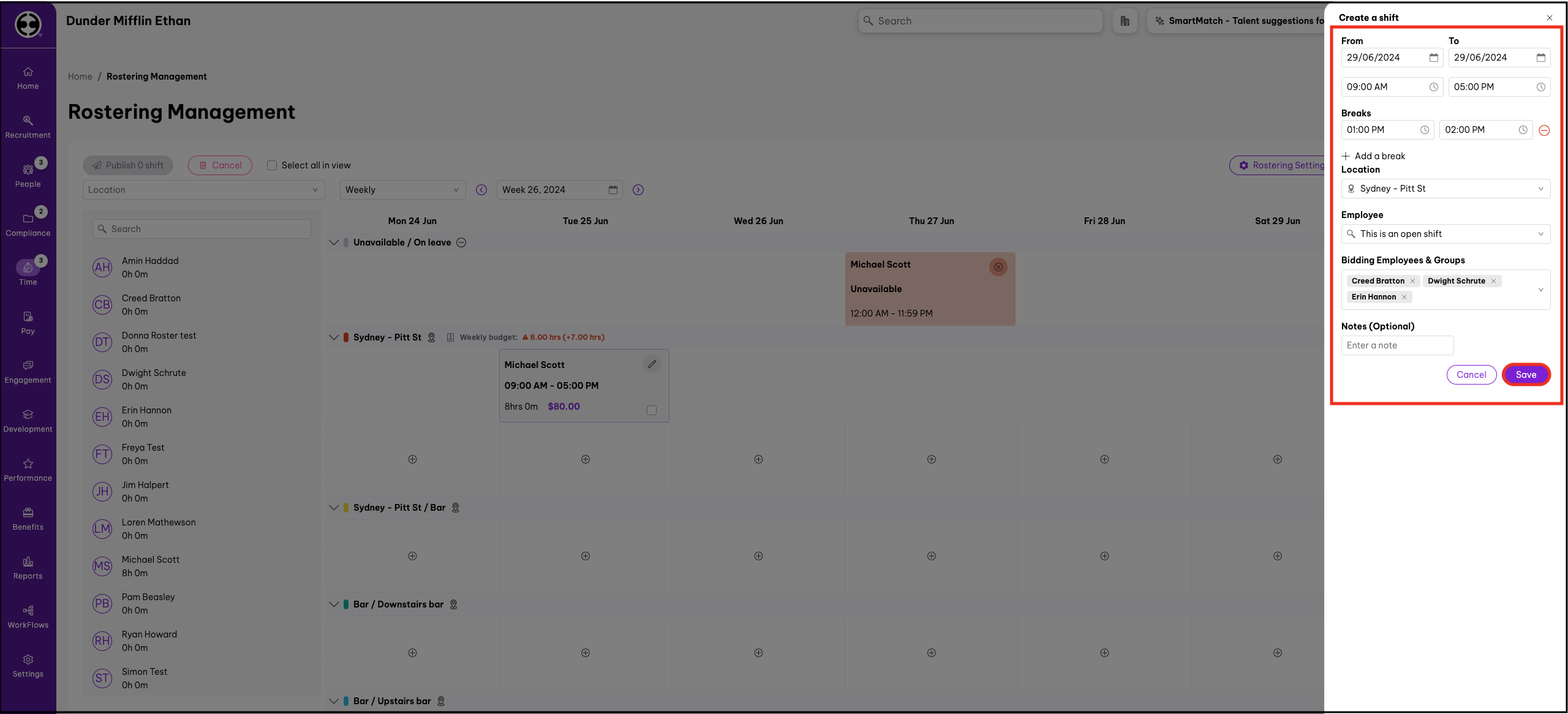Open the From date calendar picker
The width and height of the screenshot is (1568, 714).
pos(1433,58)
